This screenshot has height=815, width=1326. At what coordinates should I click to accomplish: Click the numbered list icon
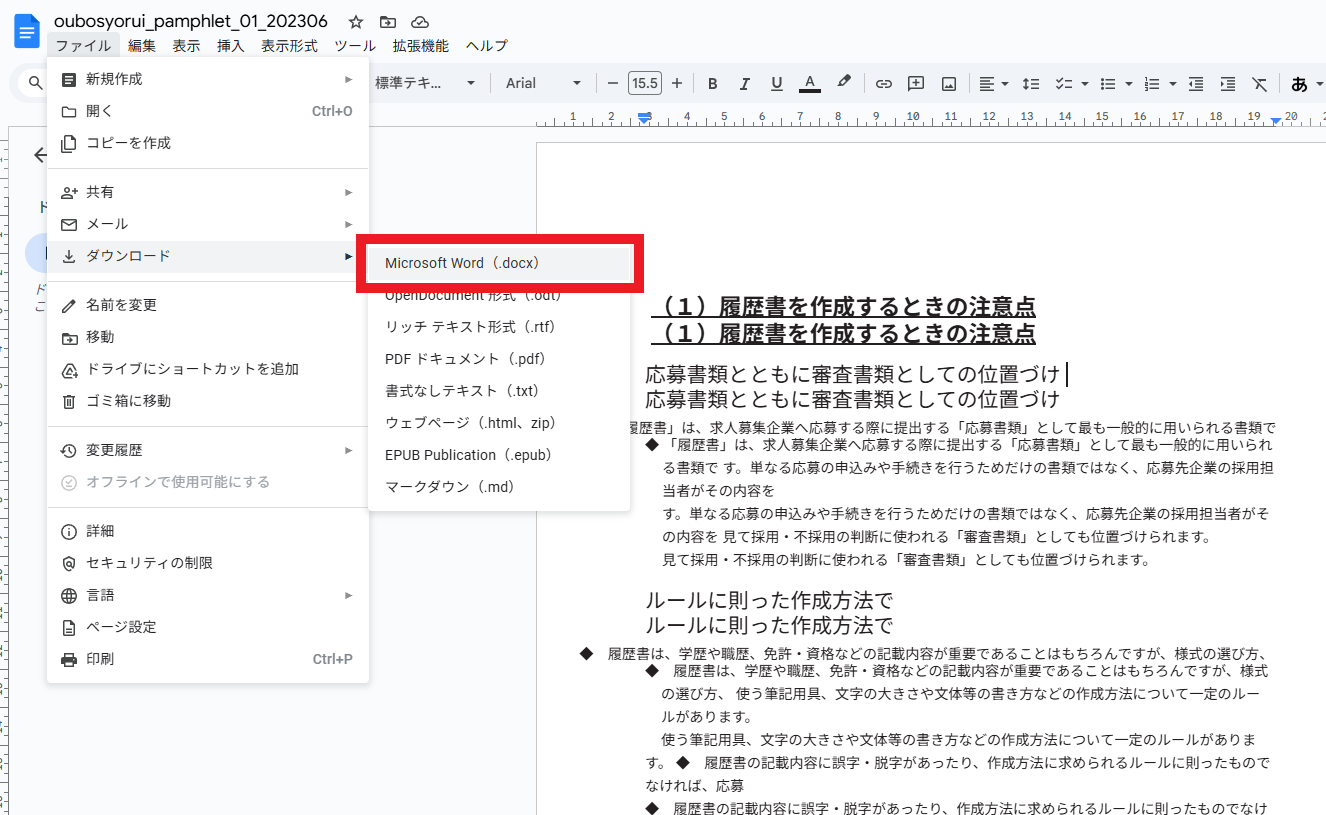tap(1151, 83)
